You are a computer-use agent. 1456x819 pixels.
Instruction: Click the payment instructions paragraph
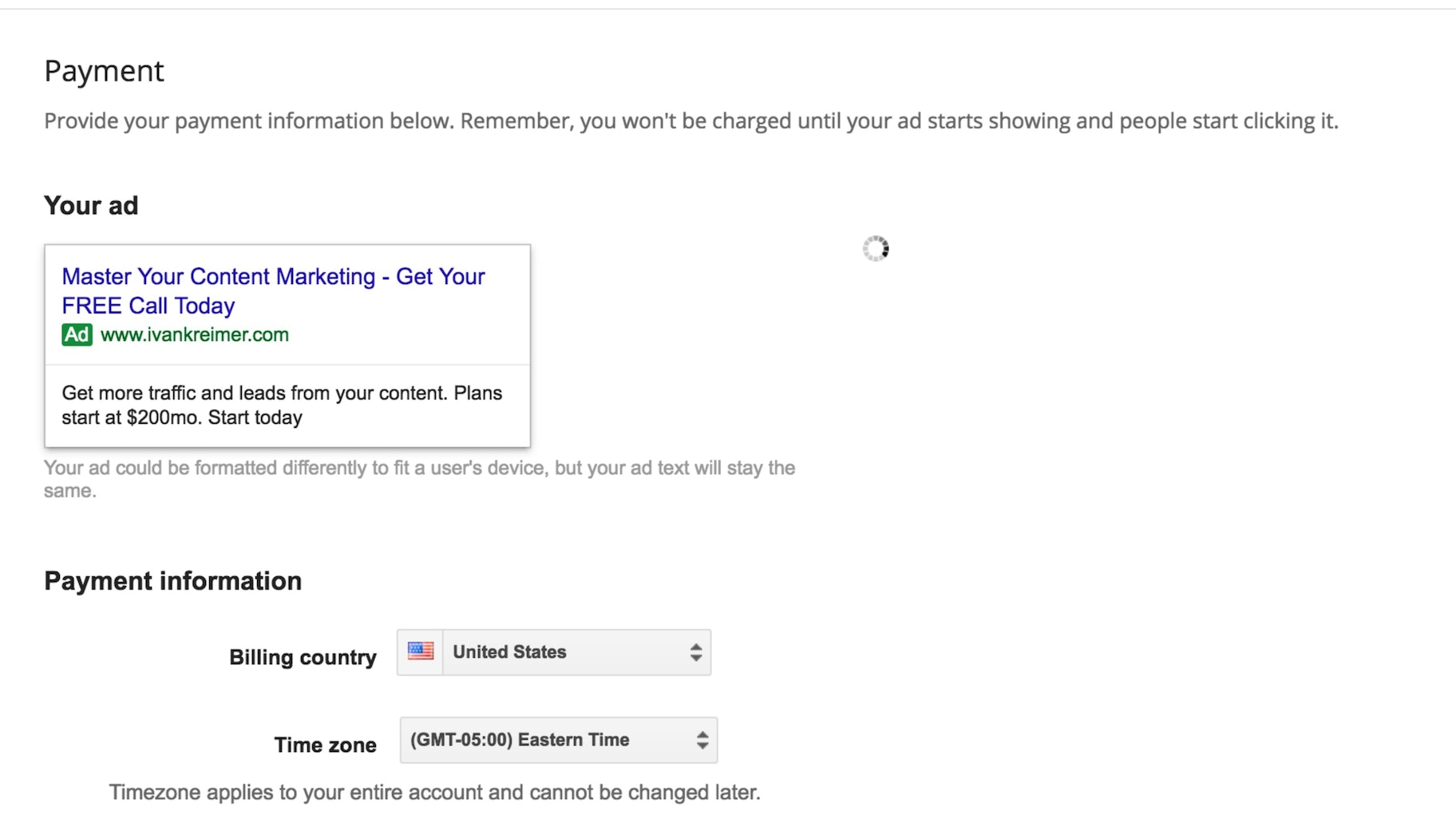point(690,121)
